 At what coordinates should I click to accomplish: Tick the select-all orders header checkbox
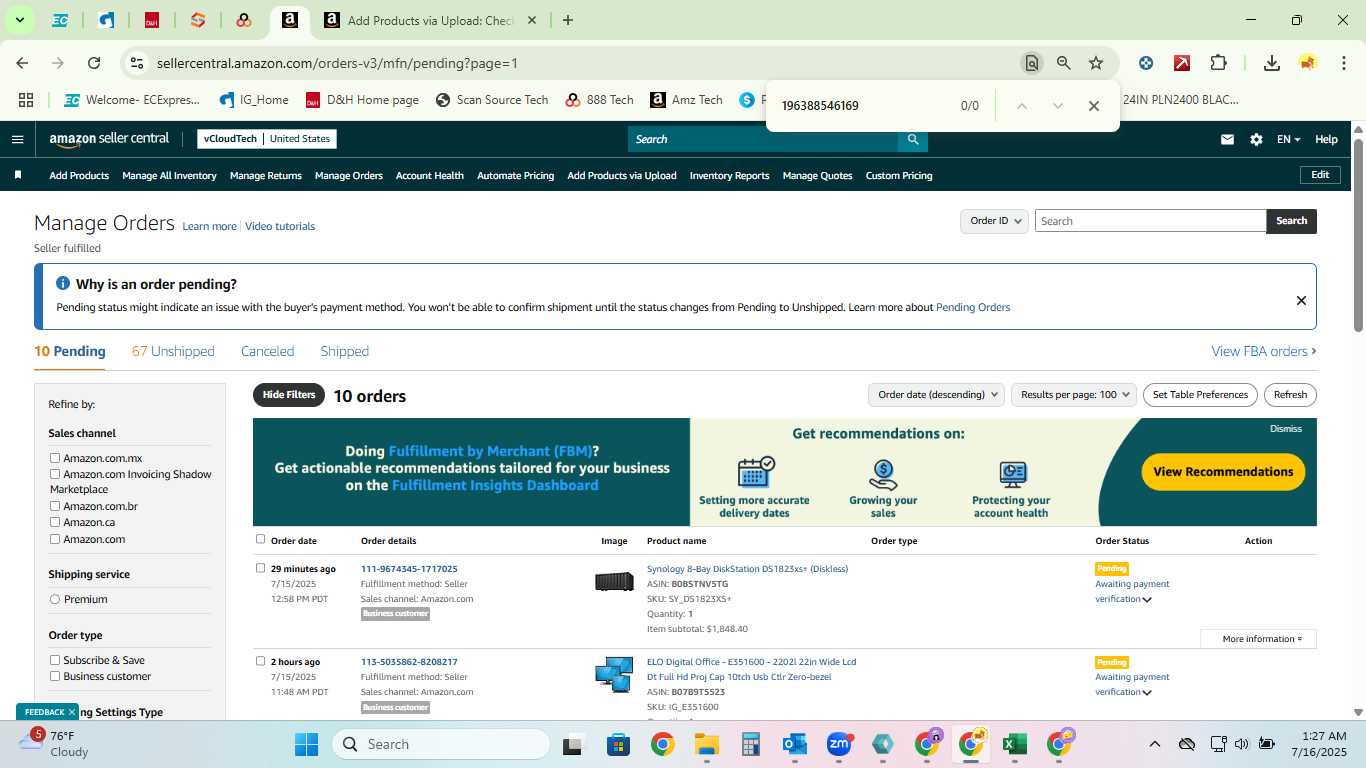click(261, 539)
